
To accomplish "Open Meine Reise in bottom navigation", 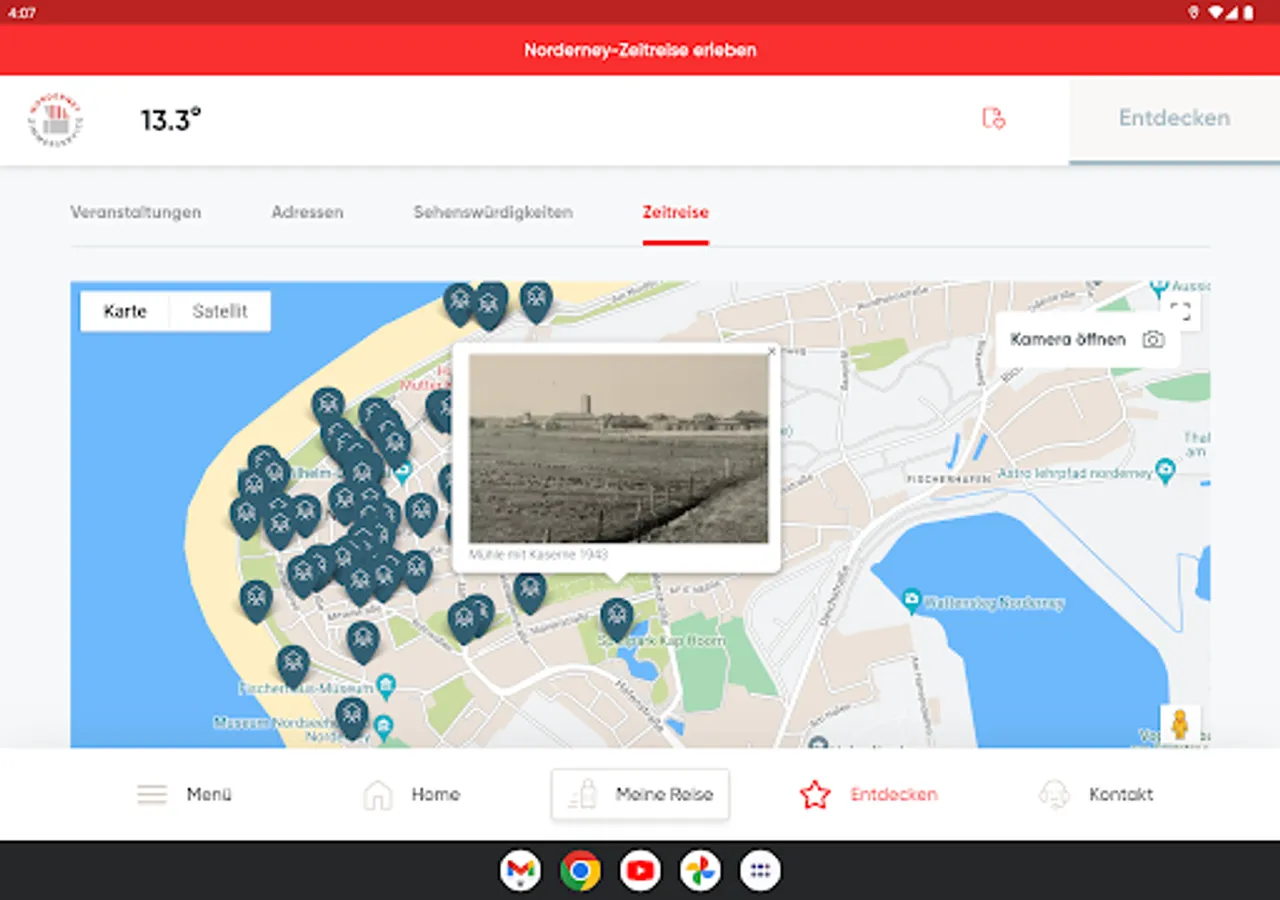I will tap(640, 795).
